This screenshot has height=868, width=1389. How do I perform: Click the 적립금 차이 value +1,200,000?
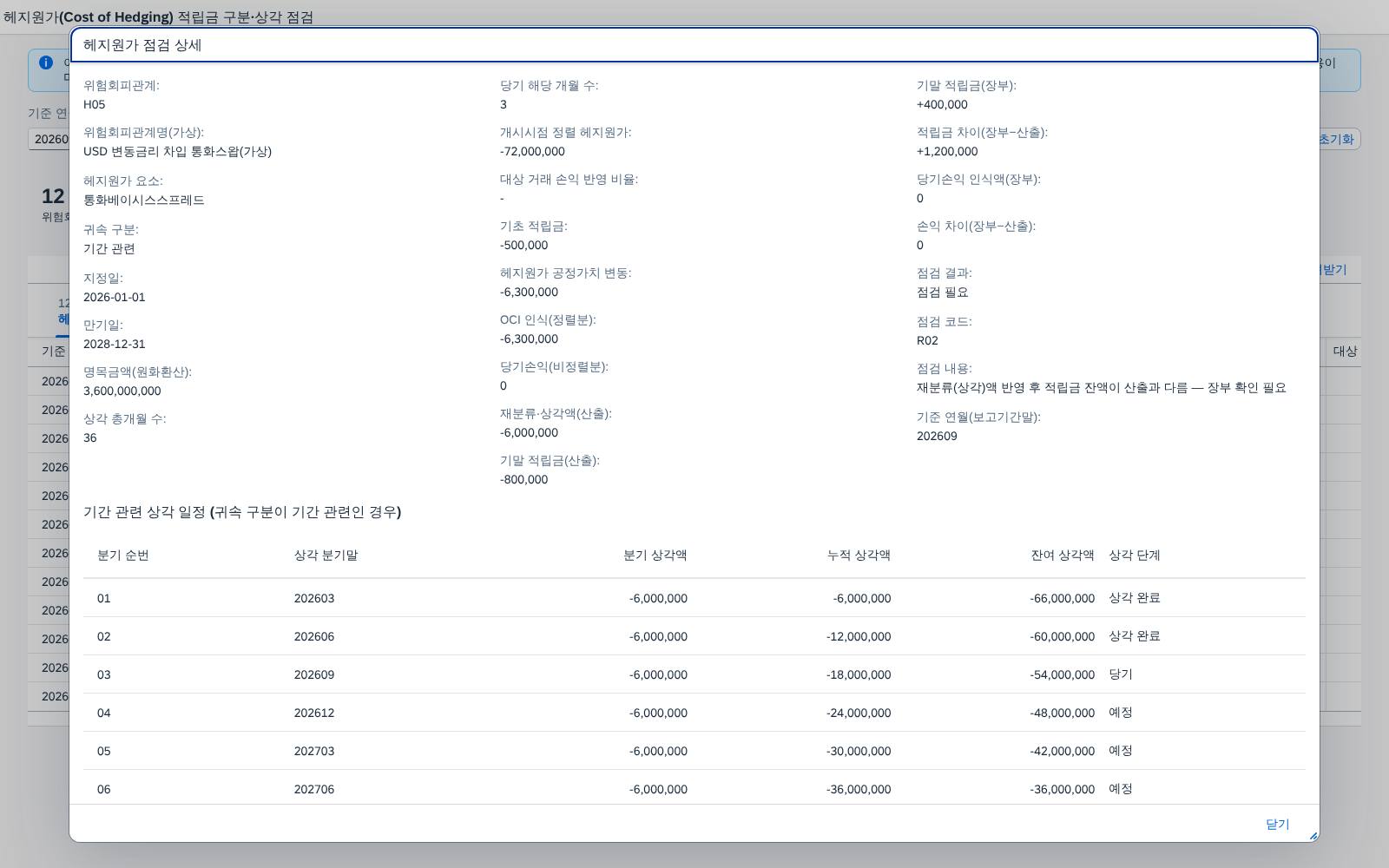(x=947, y=151)
